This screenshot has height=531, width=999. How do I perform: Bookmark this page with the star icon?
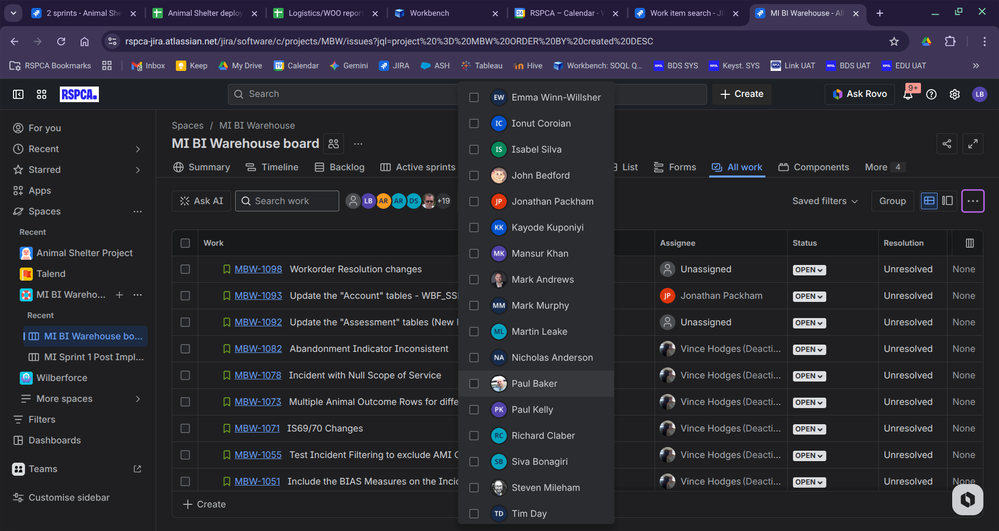pyautogui.click(x=894, y=41)
